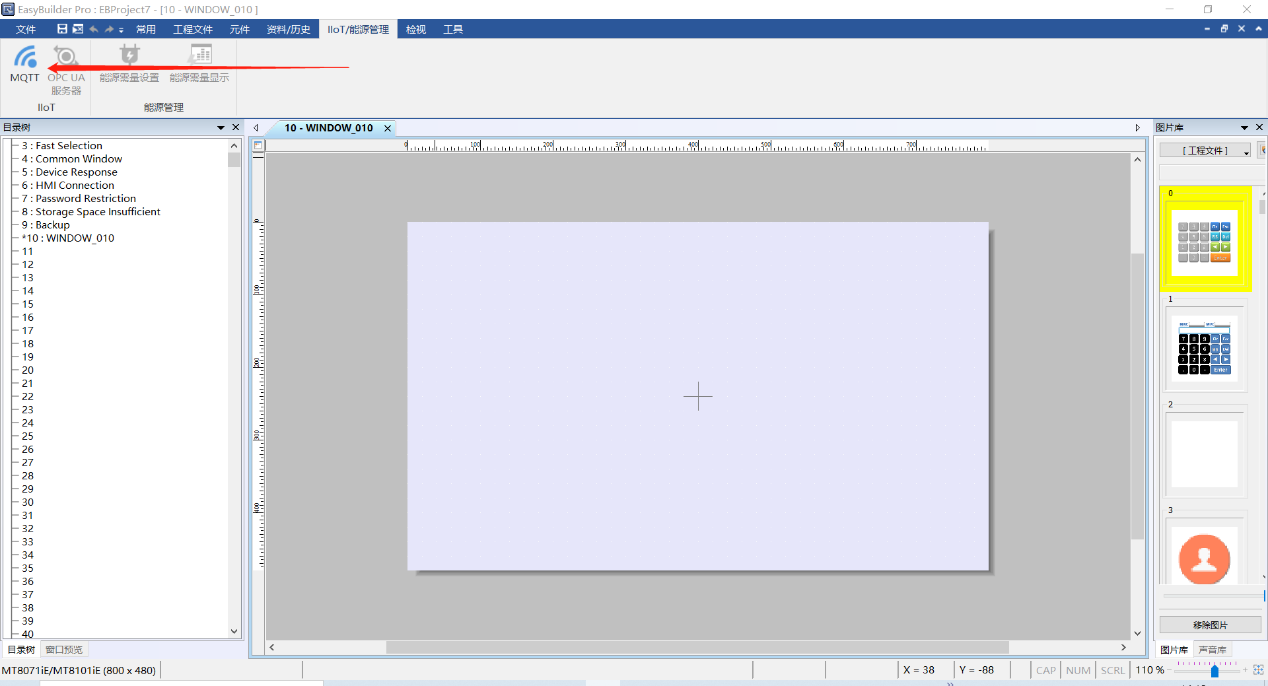Open the 图片库 panel options dropdown arrow
Screen dimensions: 1268x686
click(1245, 127)
